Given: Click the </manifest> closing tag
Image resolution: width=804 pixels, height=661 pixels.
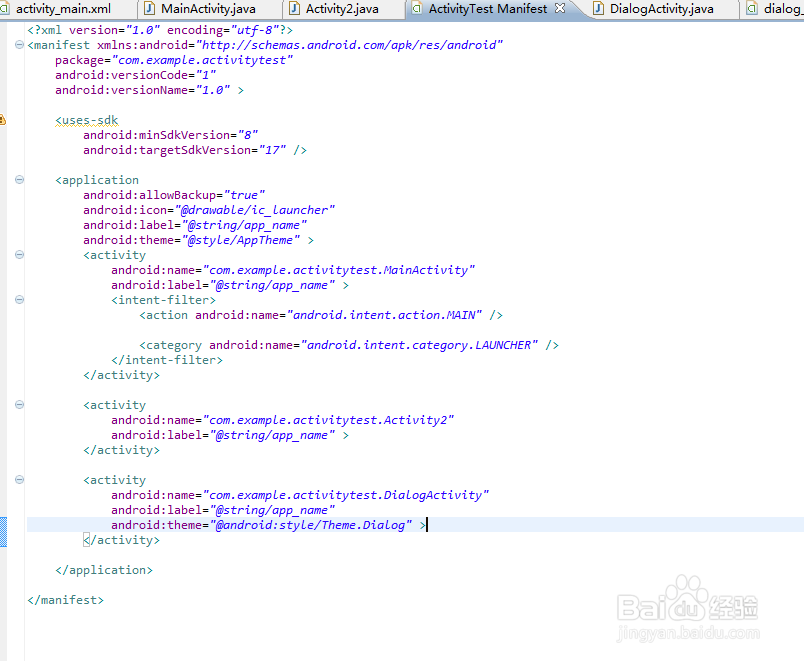Looking at the screenshot, I should click(x=66, y=599).
